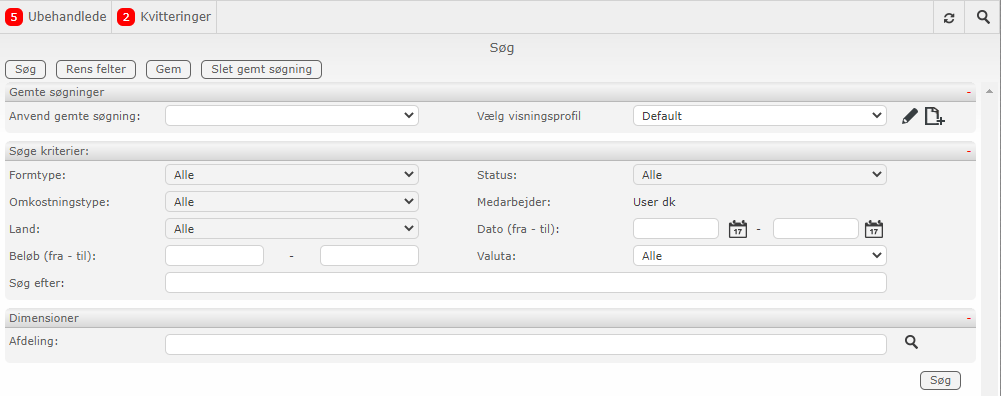
Task: Click the refresh icon in top bar
Action: coord(949,18)
